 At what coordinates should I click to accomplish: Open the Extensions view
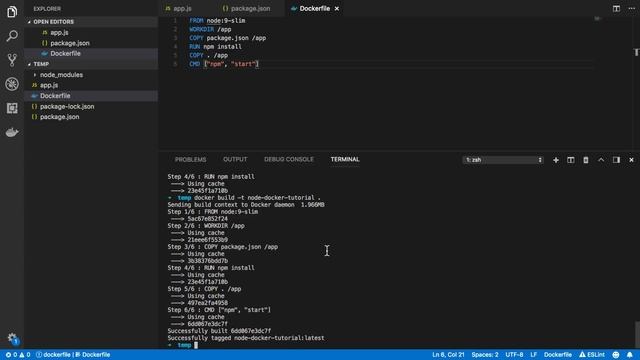tap(12, 108)
